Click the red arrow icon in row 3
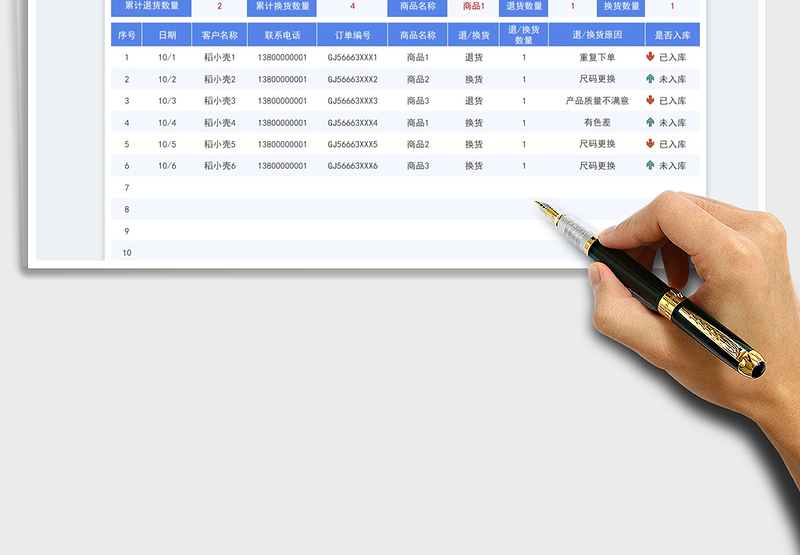800x555 pixels. (x=650, y=101)
